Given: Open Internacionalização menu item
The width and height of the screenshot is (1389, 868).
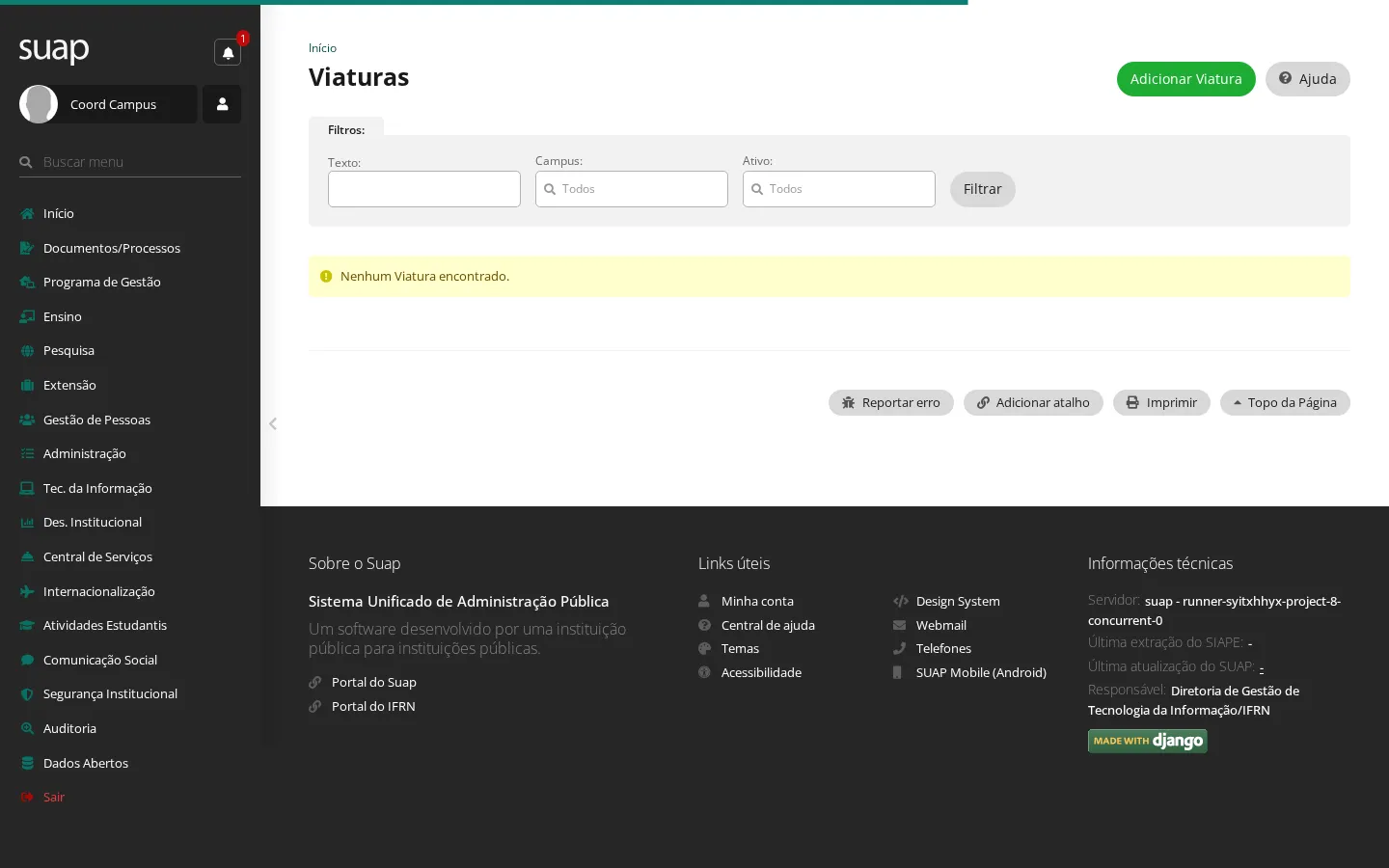Looking at the screenshot, I should [x=130, y=591].
